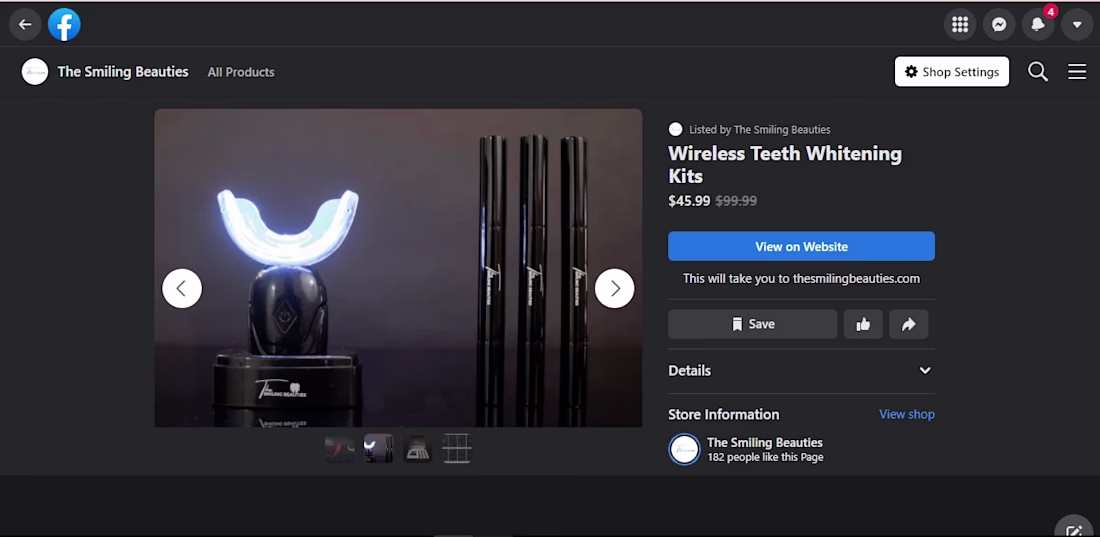Select the third product thumbnail
The width and height of the screenshot is (1100, 537).
coord(417,449)
